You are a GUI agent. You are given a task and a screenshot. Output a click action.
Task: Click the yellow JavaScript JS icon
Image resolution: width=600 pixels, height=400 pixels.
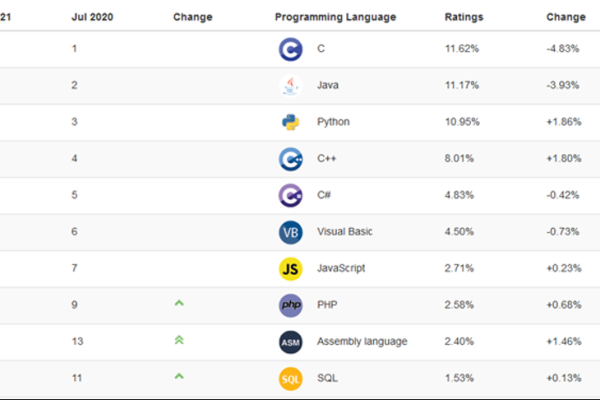coord(291,268)
